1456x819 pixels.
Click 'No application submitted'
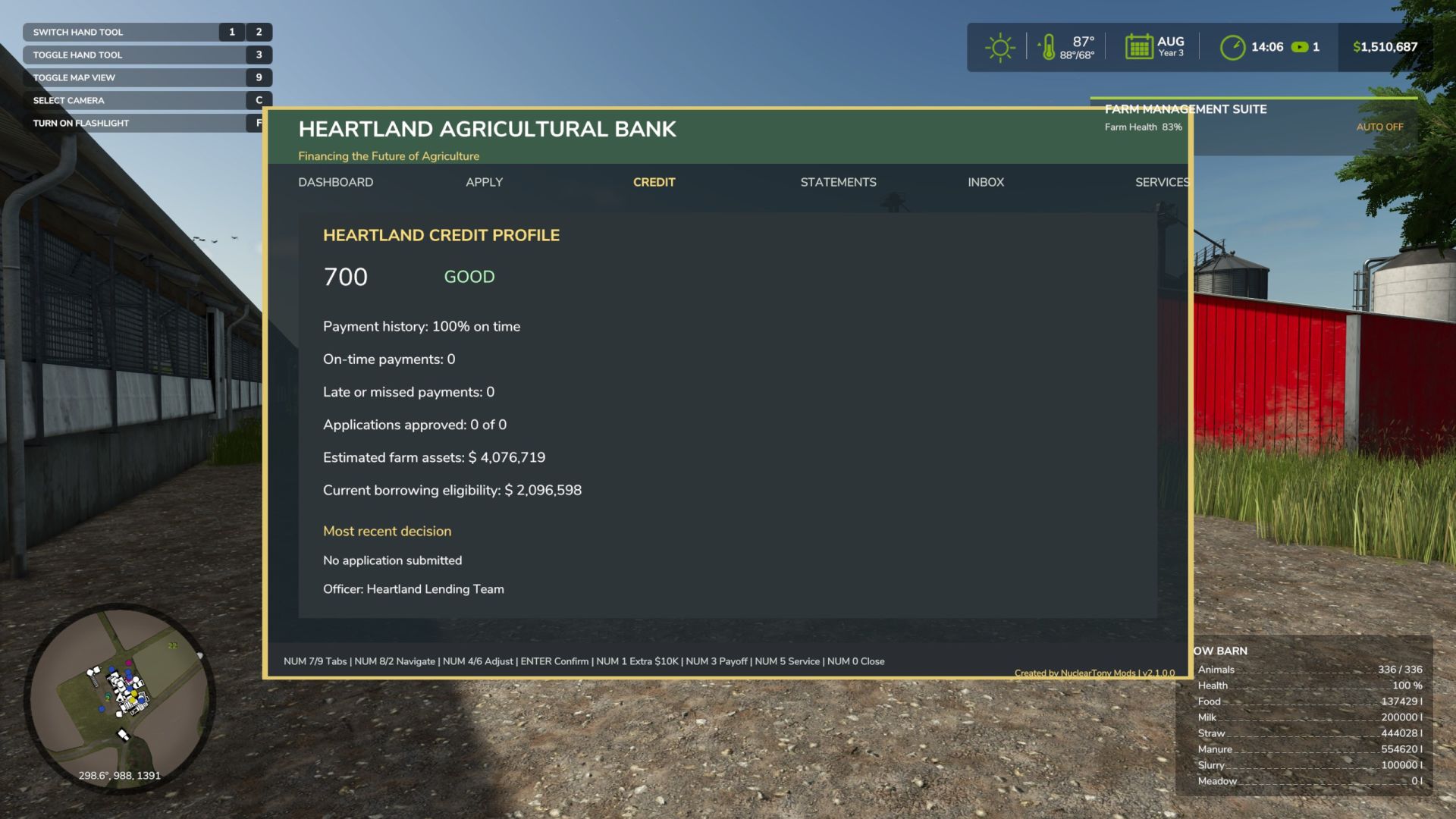click(x=392, y=560)
